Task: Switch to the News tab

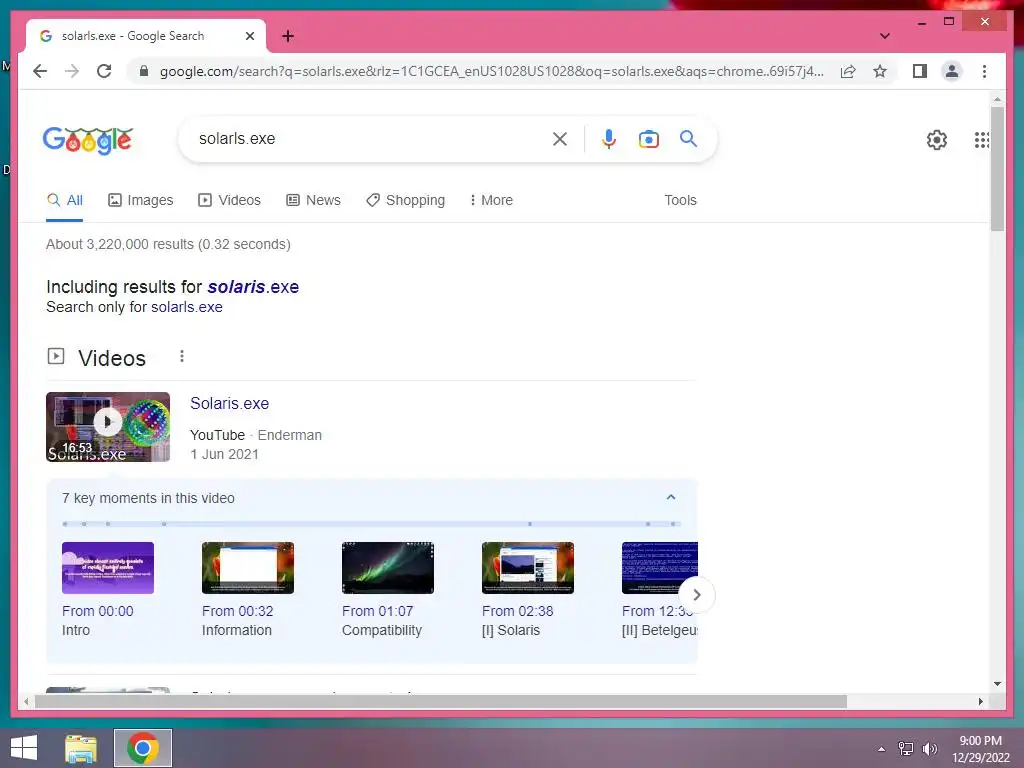Action: tap(313, 200)
